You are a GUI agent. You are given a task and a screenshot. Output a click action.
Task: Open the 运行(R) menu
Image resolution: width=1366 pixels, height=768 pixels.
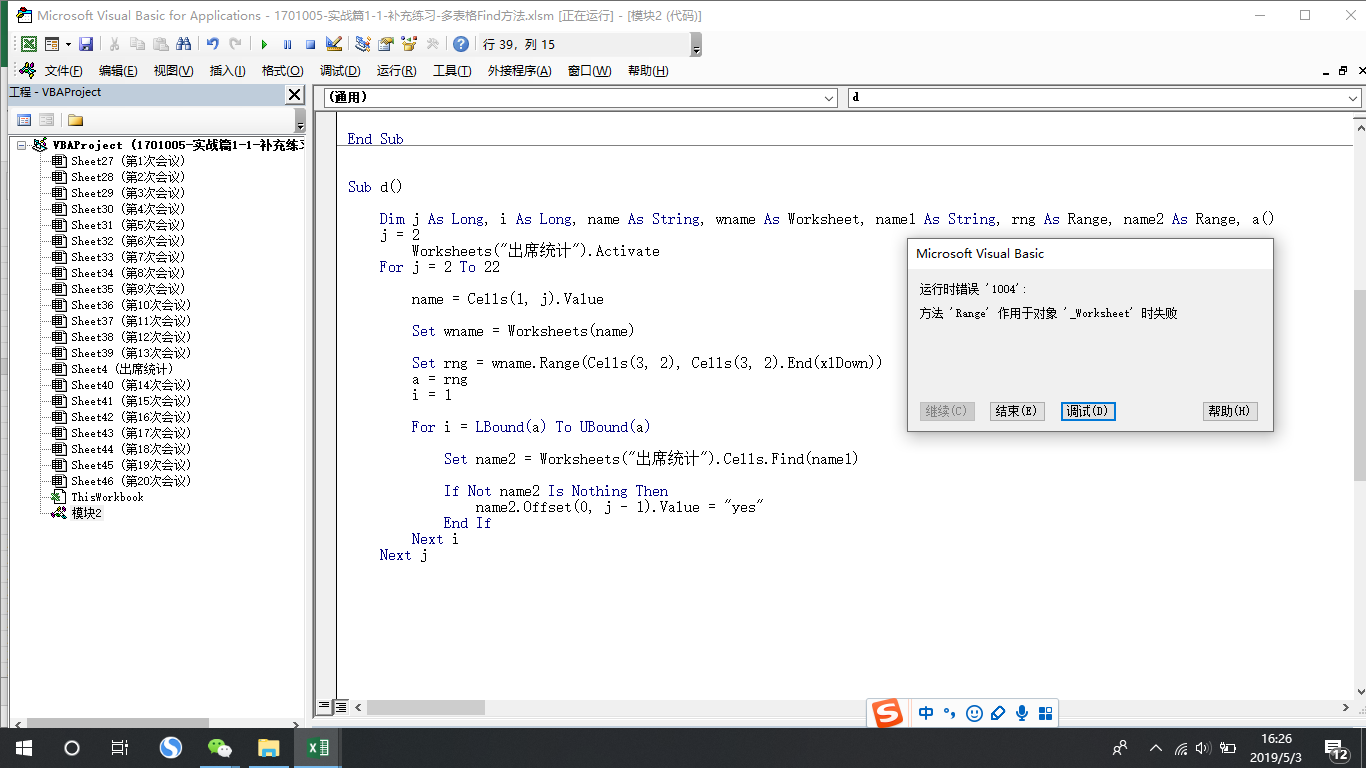pos(396,71)
